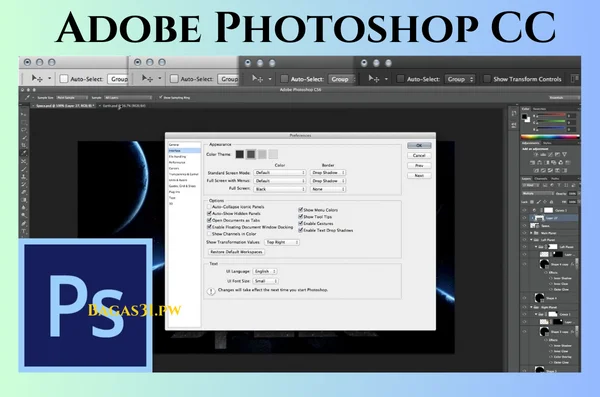600x397 pixels.
Task: Select the Move tool in left toolbox
Action: 23,114
